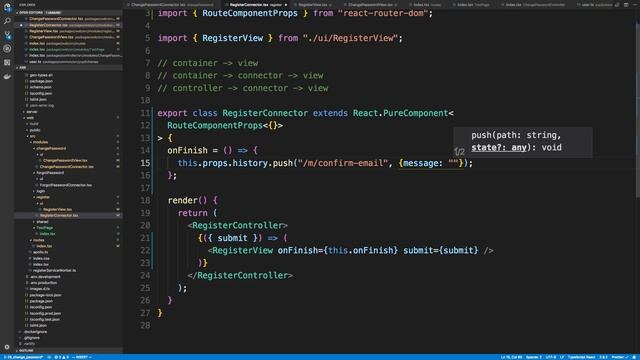
Task: Click the unsaved dot on RegisterConnector.tsx tab
Action: (285, 5)
